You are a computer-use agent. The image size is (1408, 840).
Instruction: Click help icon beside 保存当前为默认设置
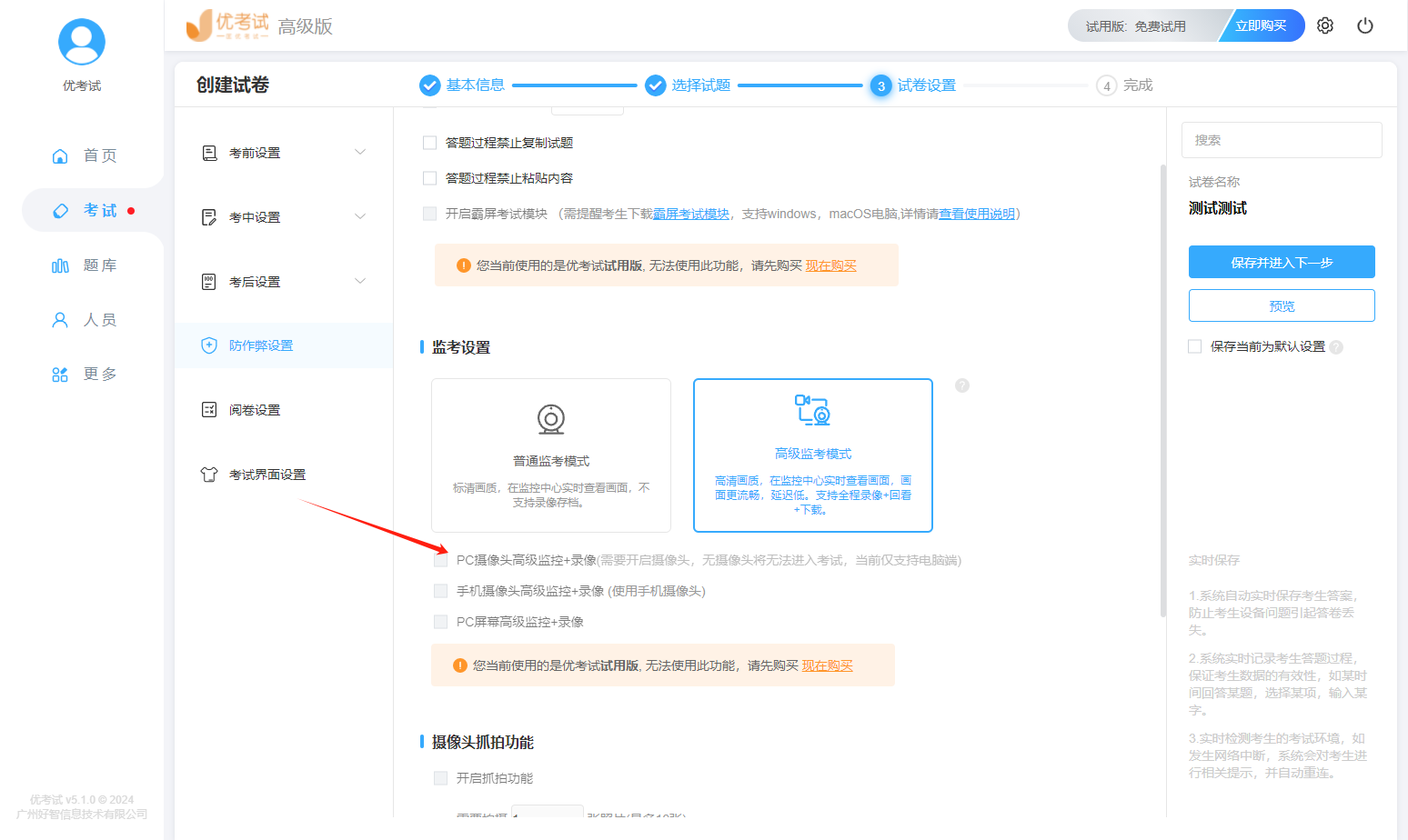pyautogui.click(x=1336, y=347)
